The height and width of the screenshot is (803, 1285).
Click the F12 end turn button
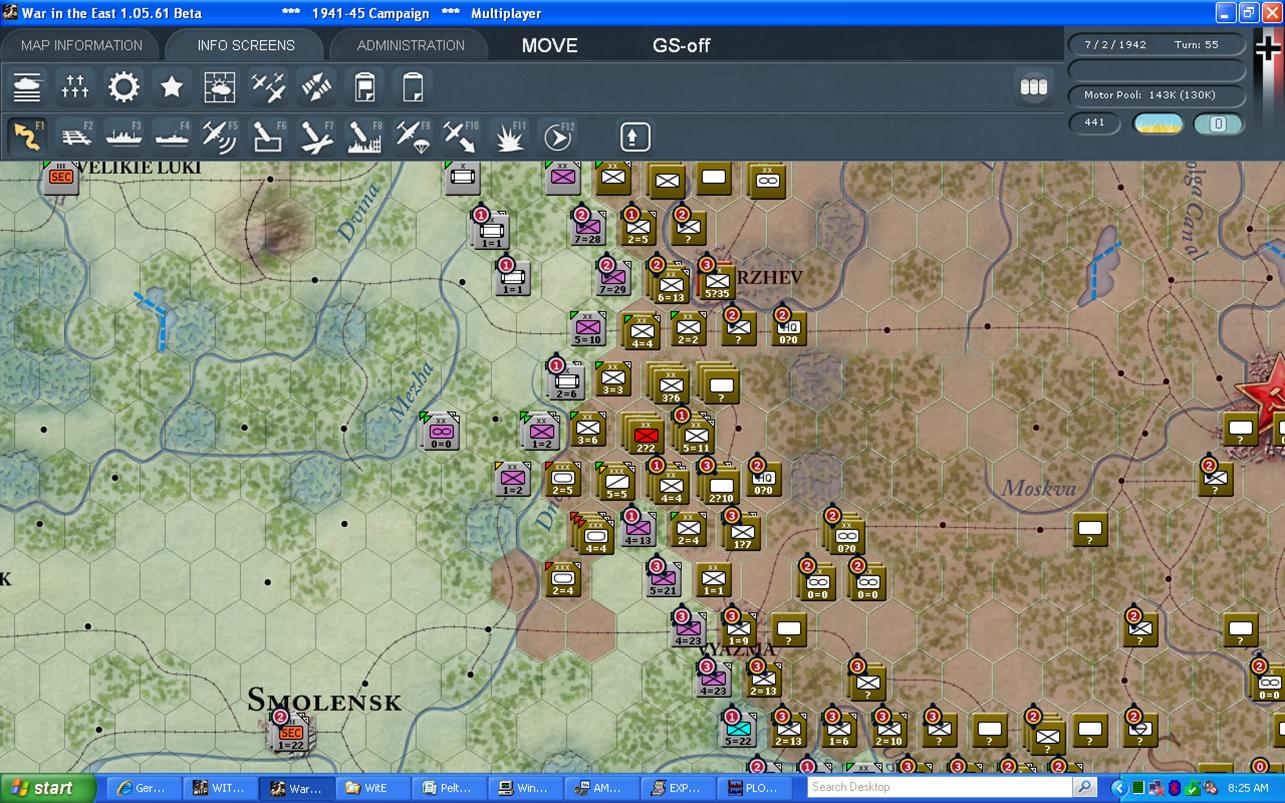click(x=557, y=136)
